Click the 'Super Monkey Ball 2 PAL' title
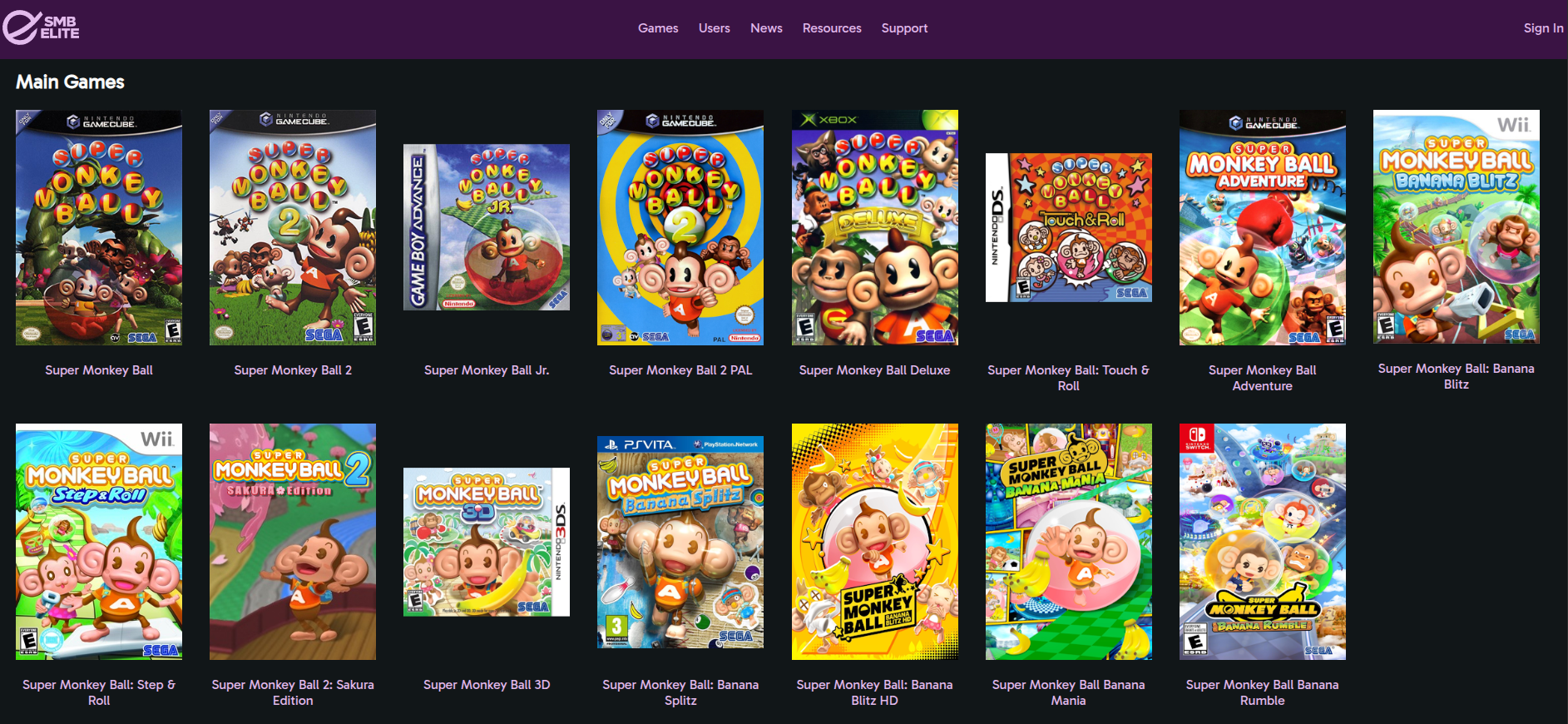 [x=680, y=370]
